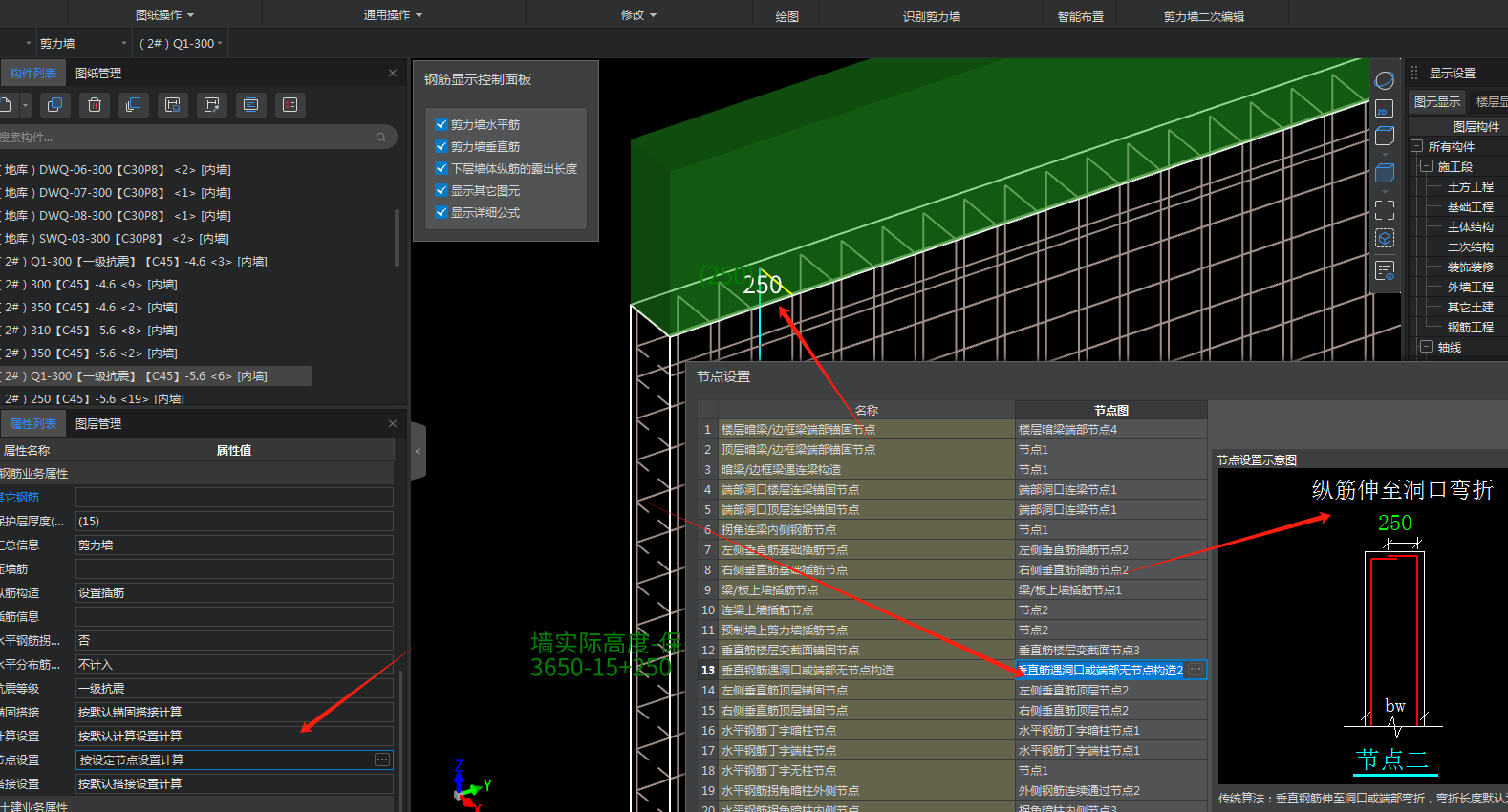Click the new component icon in component list
Viewport: 1508px width, 812px height.
[x=6, y=105]
